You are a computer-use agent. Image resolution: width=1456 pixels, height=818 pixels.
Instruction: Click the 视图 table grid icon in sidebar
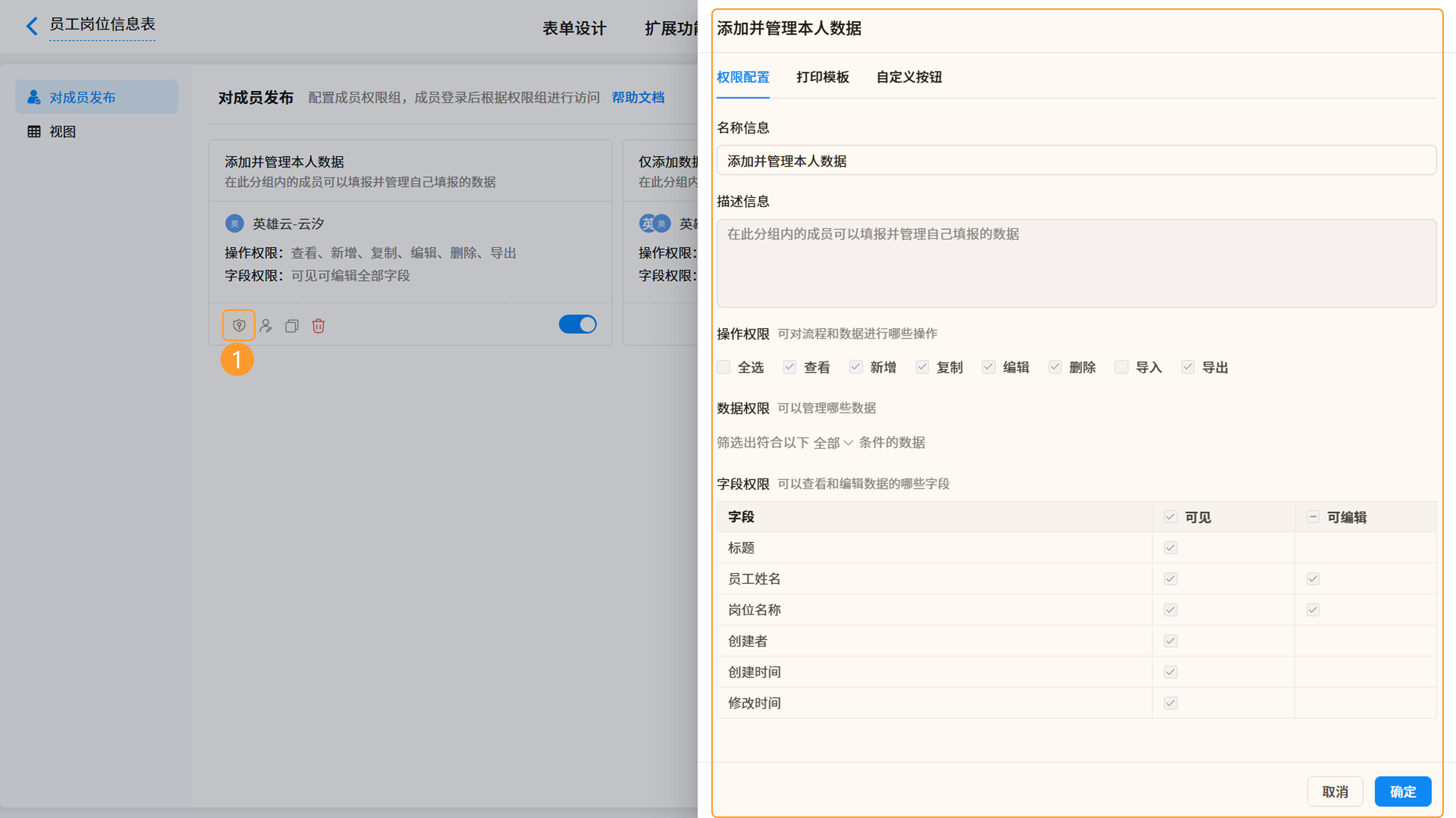pos(34,132)
